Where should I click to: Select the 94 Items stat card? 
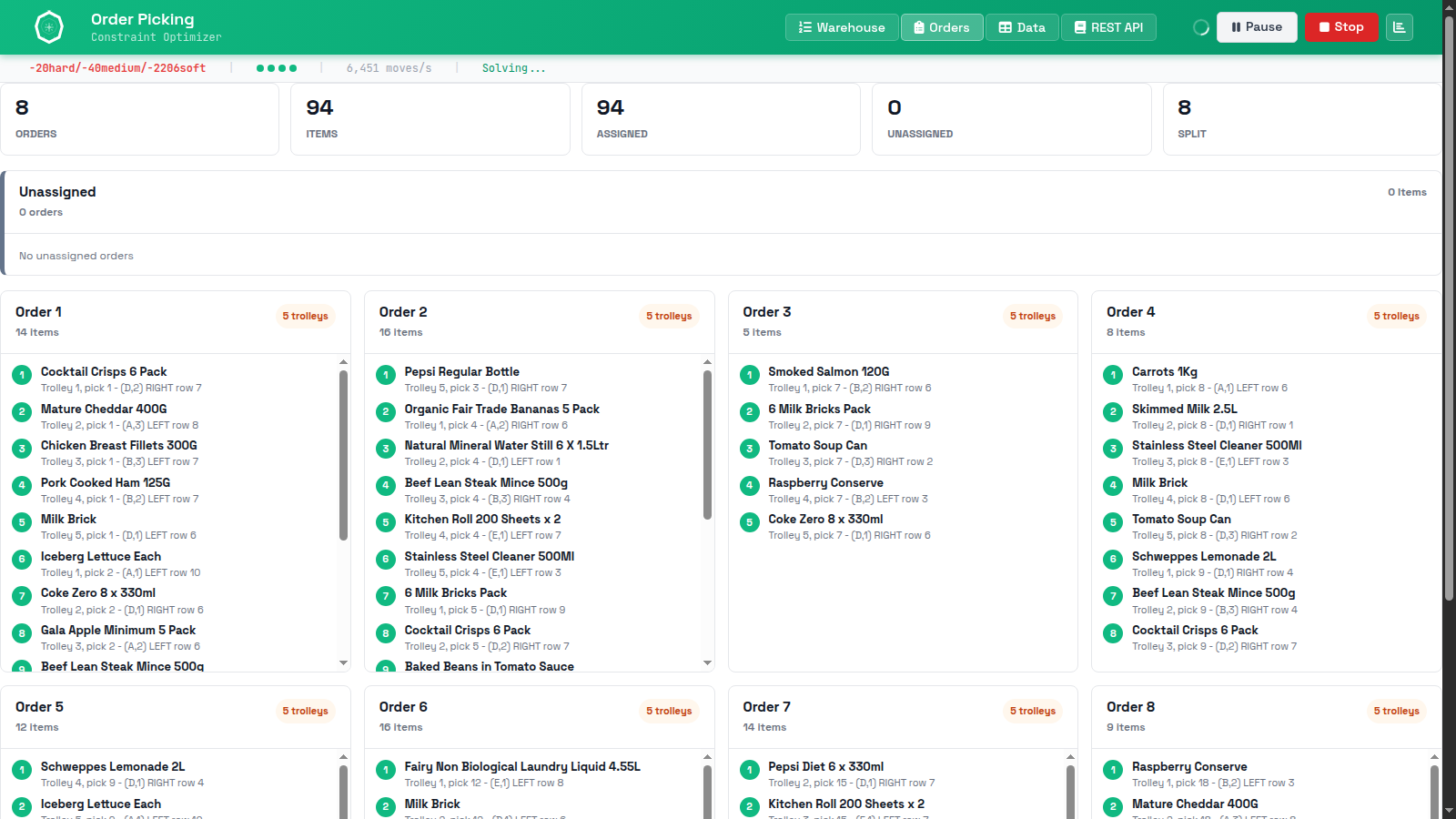pyautogui.click(x=430, y=119)
